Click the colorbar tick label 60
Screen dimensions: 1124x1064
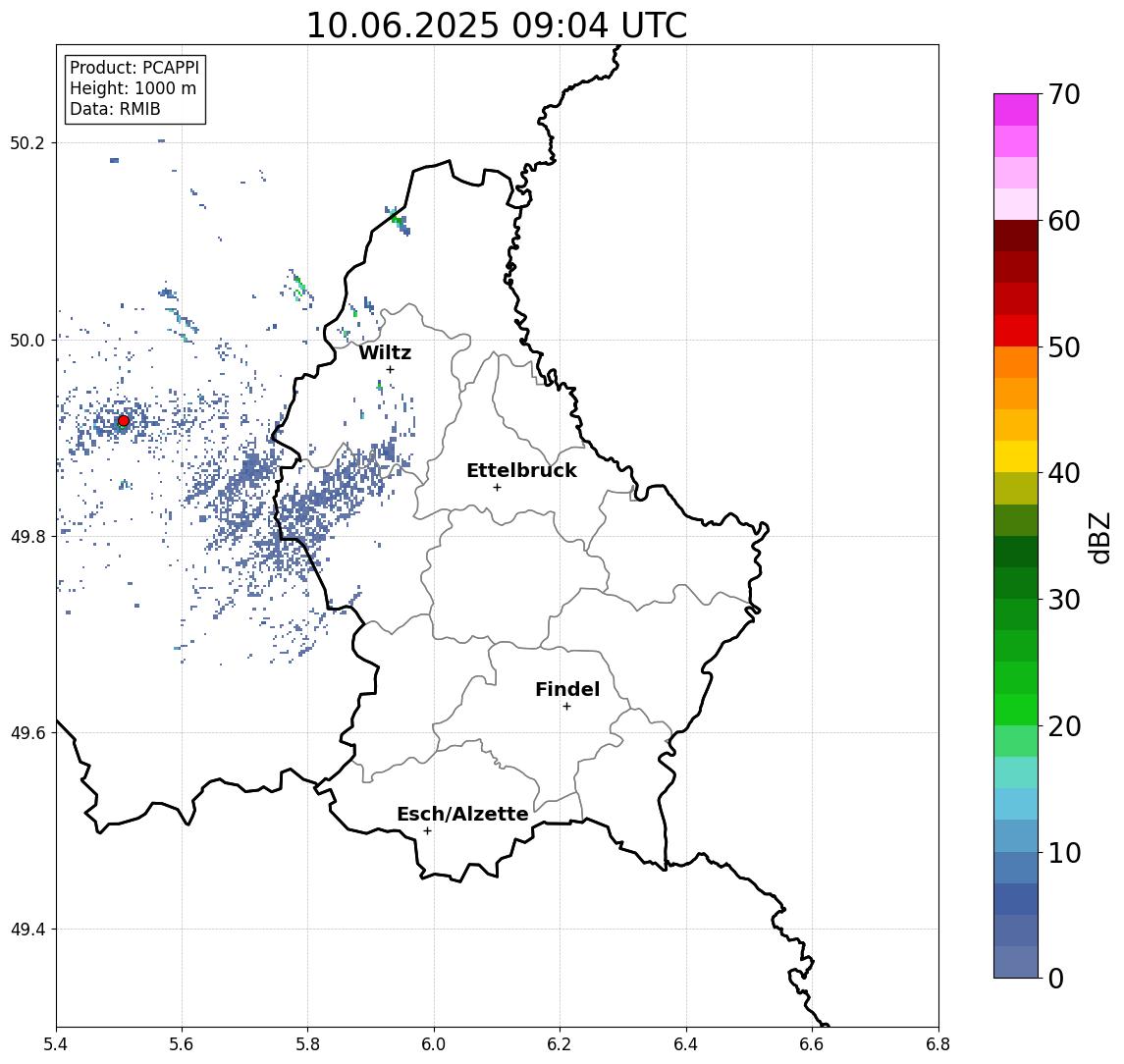click(x=1064, y=221)
